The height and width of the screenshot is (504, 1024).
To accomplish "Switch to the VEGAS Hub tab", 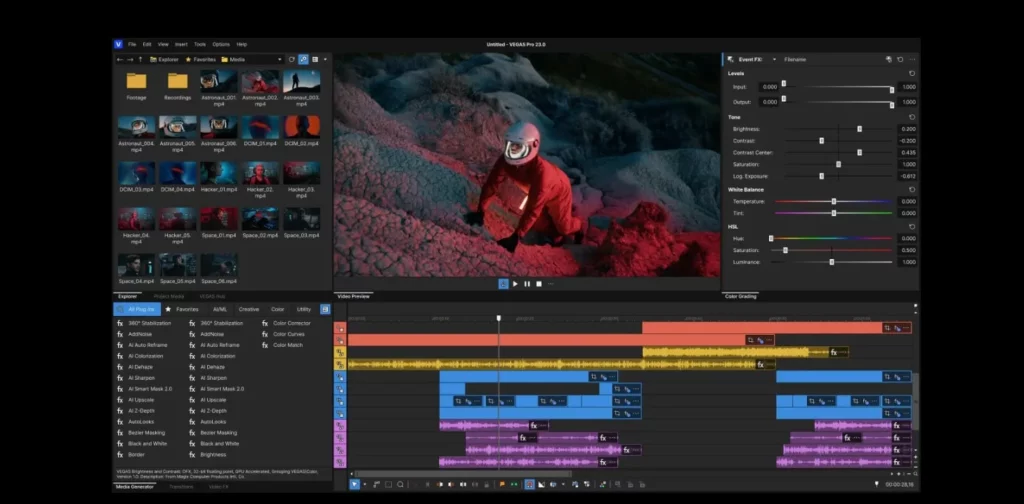I will (x=212, y=296).
